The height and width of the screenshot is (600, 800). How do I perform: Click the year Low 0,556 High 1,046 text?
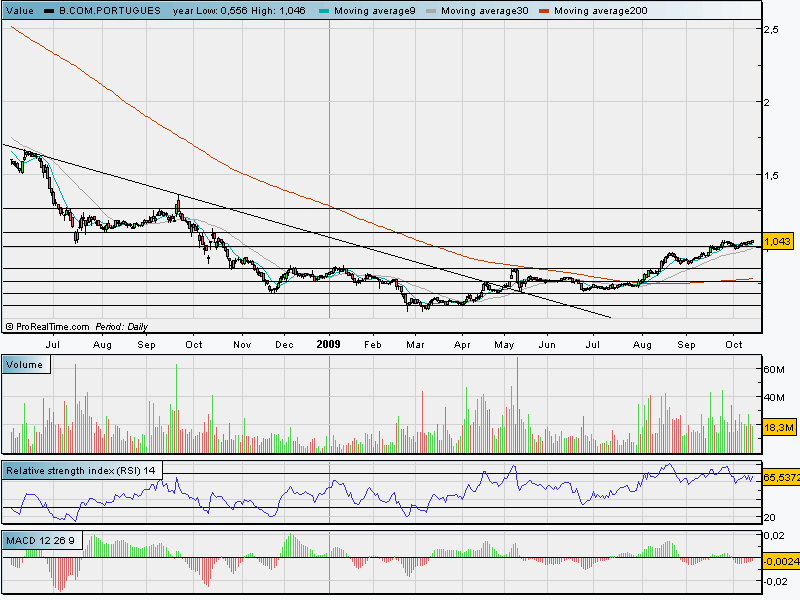tap(239, 11)
